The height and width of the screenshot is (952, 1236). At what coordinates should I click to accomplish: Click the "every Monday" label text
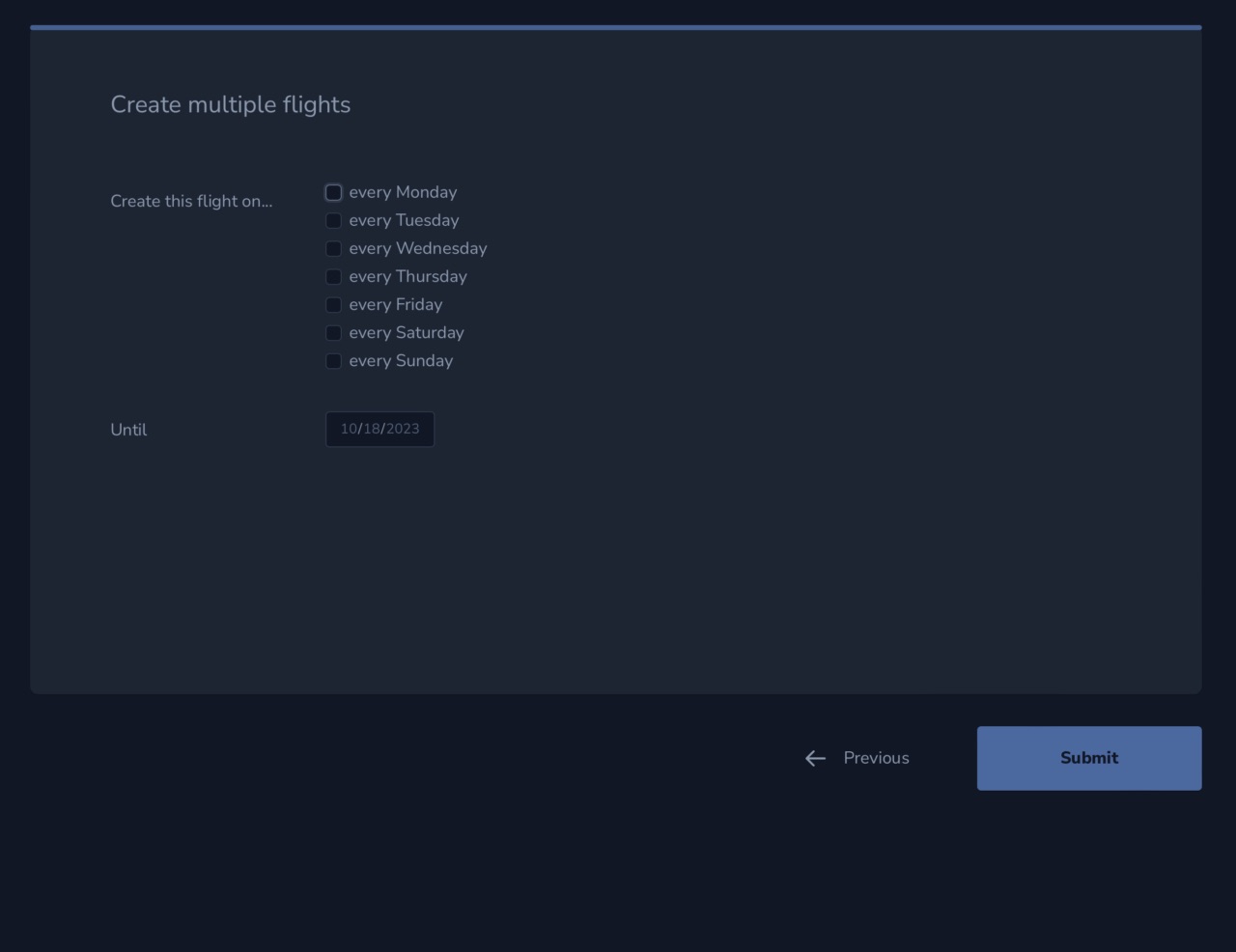coord(403,193)
